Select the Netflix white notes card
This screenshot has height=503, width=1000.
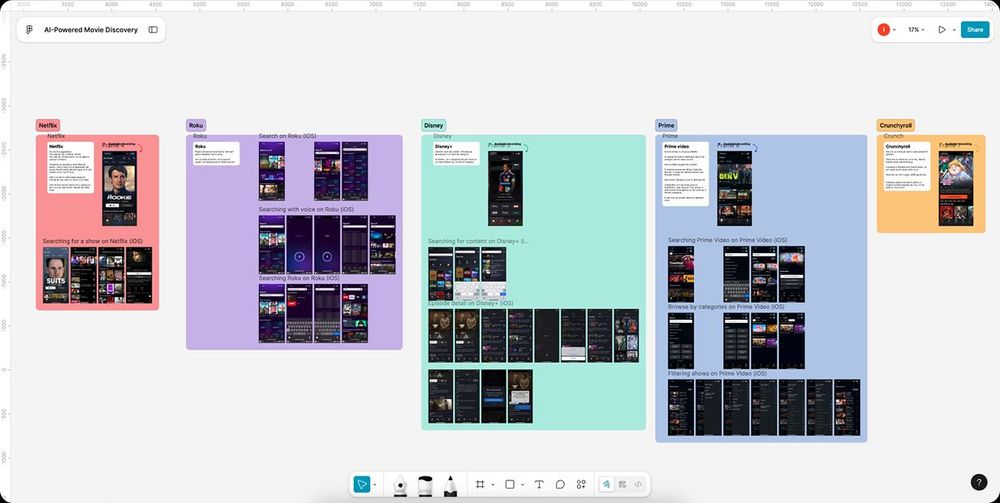(x=70, y=168)
